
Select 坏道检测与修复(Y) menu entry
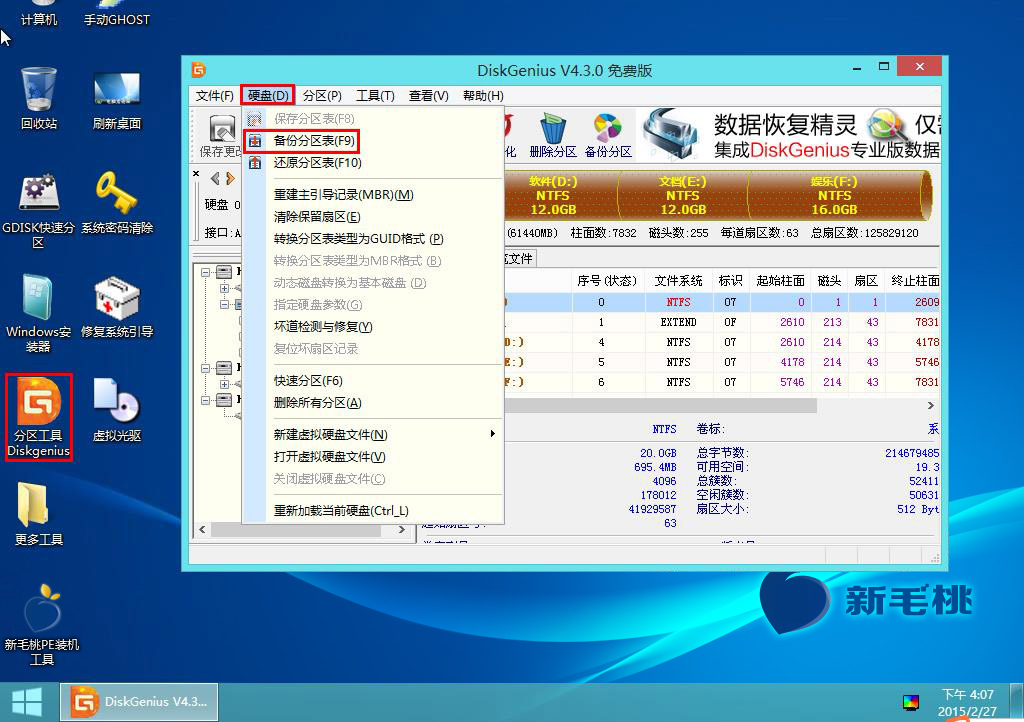373,326
